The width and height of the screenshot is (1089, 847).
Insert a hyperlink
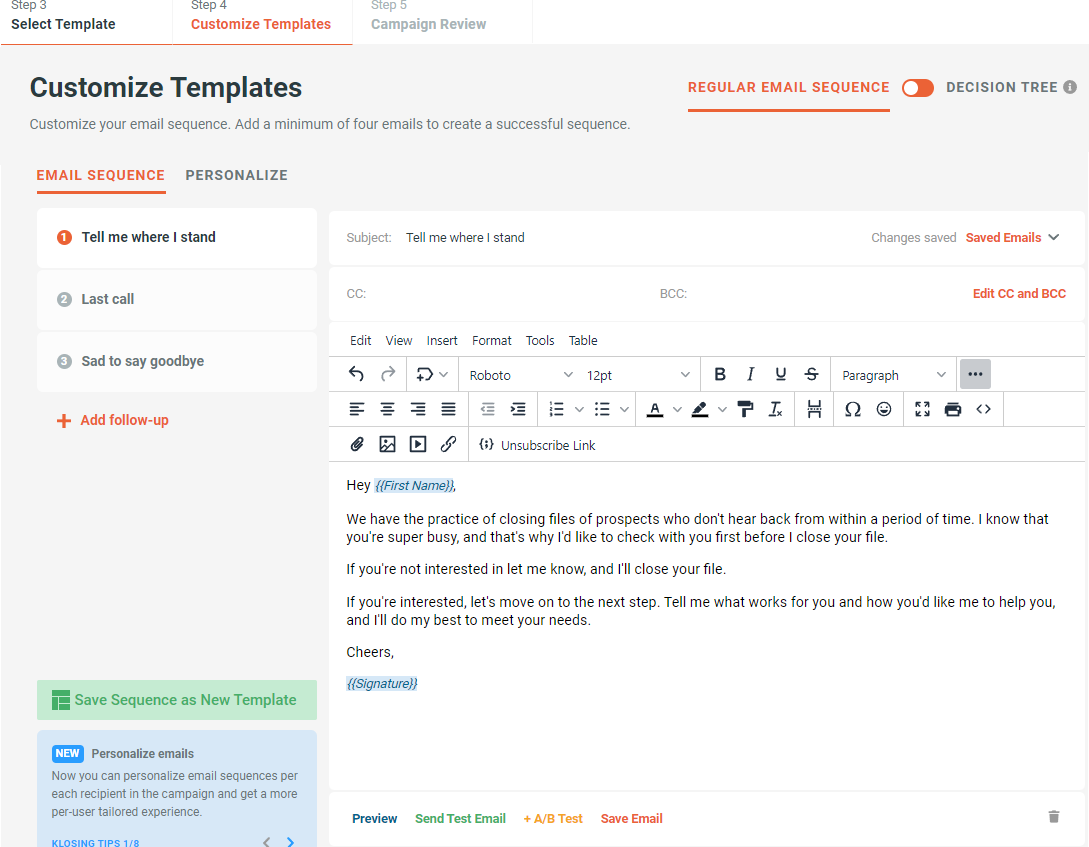[x=449, y=444]
